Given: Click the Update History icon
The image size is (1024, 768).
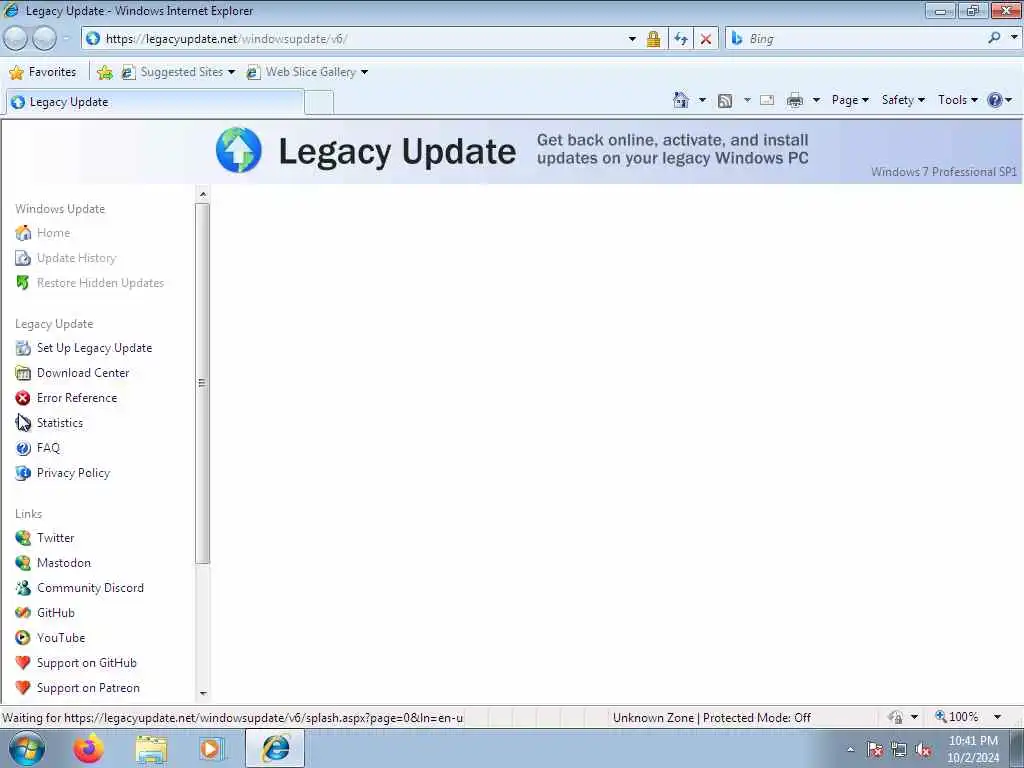Looking at the screenshot, I should tap(23, 258).
